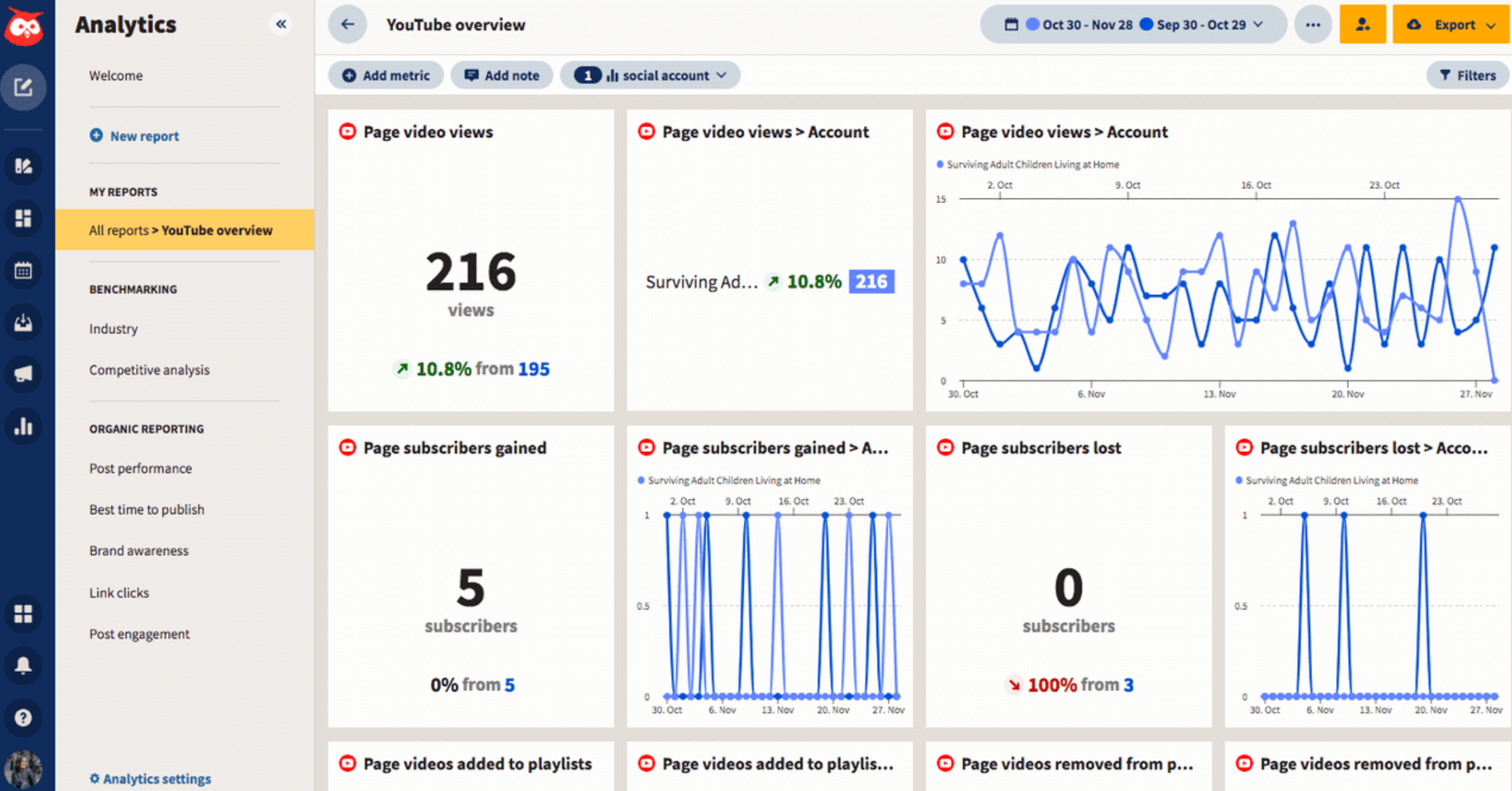The image size is (1512, 791).
Task: Open the apps grid icon near the bottom
Action: [x=24, y=614]
